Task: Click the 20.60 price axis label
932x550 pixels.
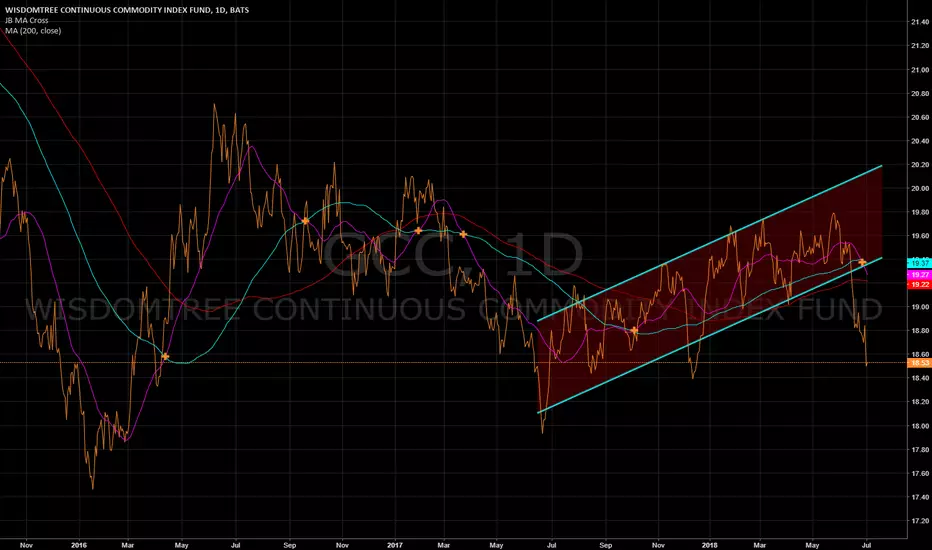Action: point(920,117)
